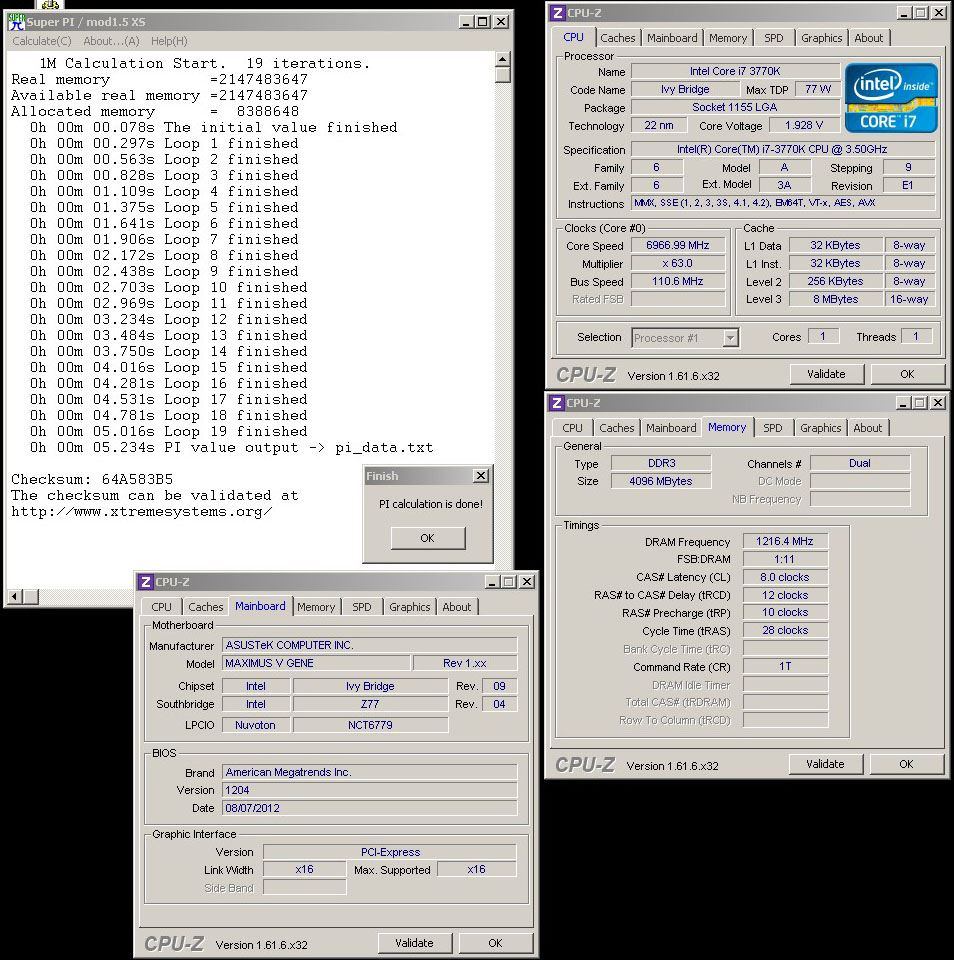Expand the Processor #1 selection dropdown

point(730,337)
